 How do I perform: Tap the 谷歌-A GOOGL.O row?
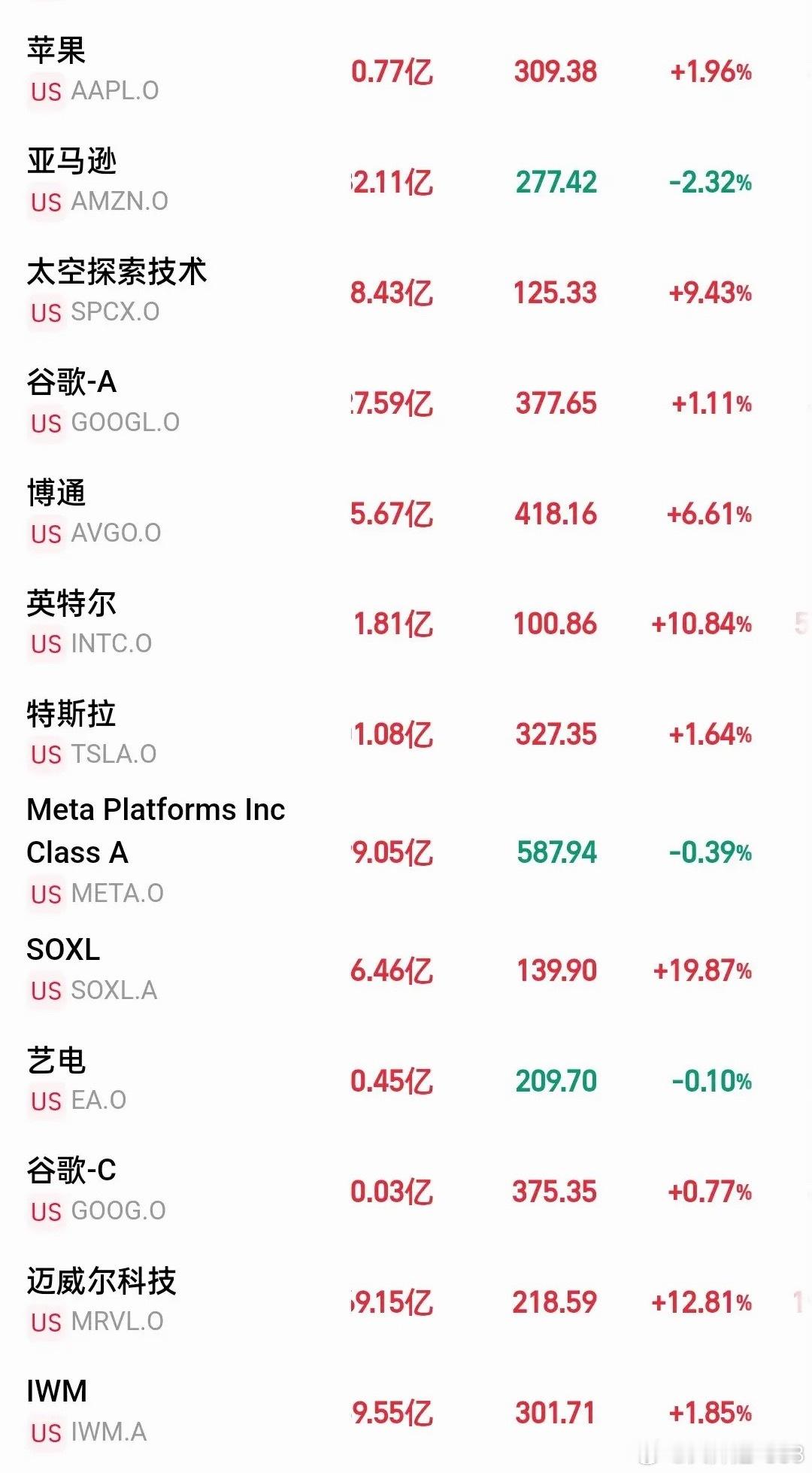tap(406, 402)
